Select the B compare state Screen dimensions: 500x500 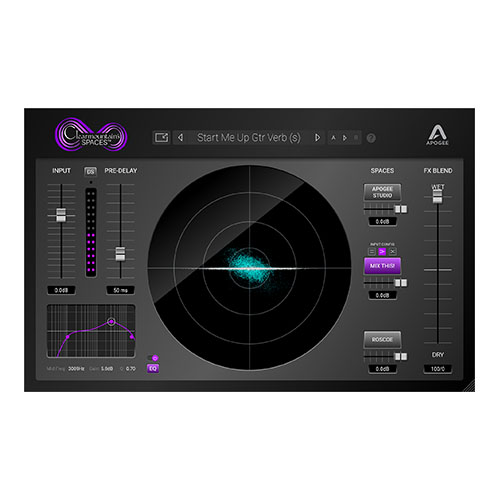coord(356,138)
